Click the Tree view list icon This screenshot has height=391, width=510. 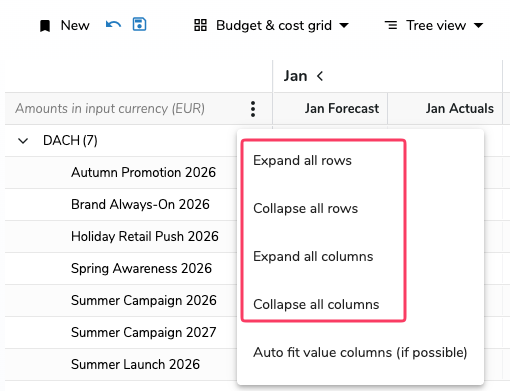[391, 25]
